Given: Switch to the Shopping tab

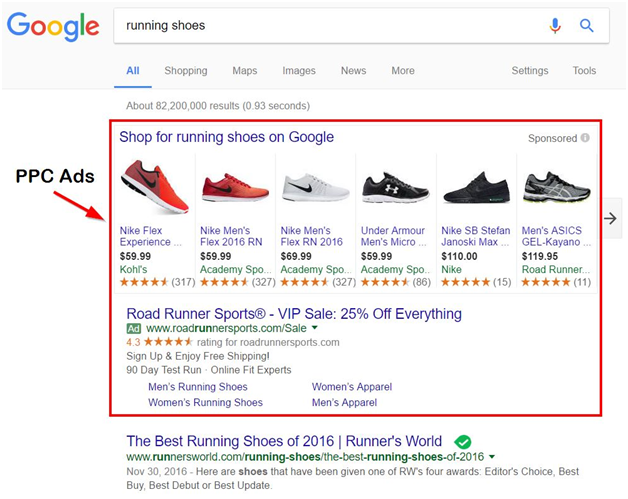Looking at the screenshot, I should tap(186, 71).
